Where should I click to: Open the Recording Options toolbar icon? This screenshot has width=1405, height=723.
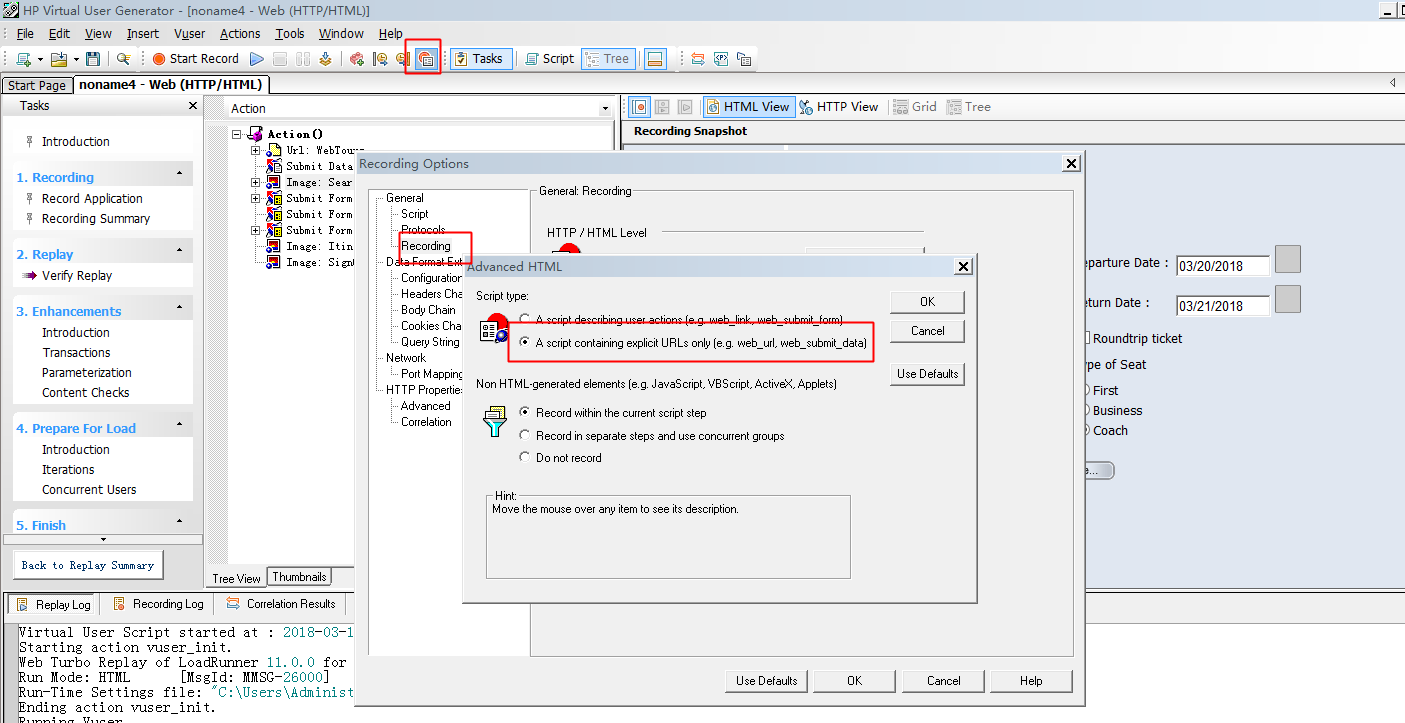click(425, 59)
